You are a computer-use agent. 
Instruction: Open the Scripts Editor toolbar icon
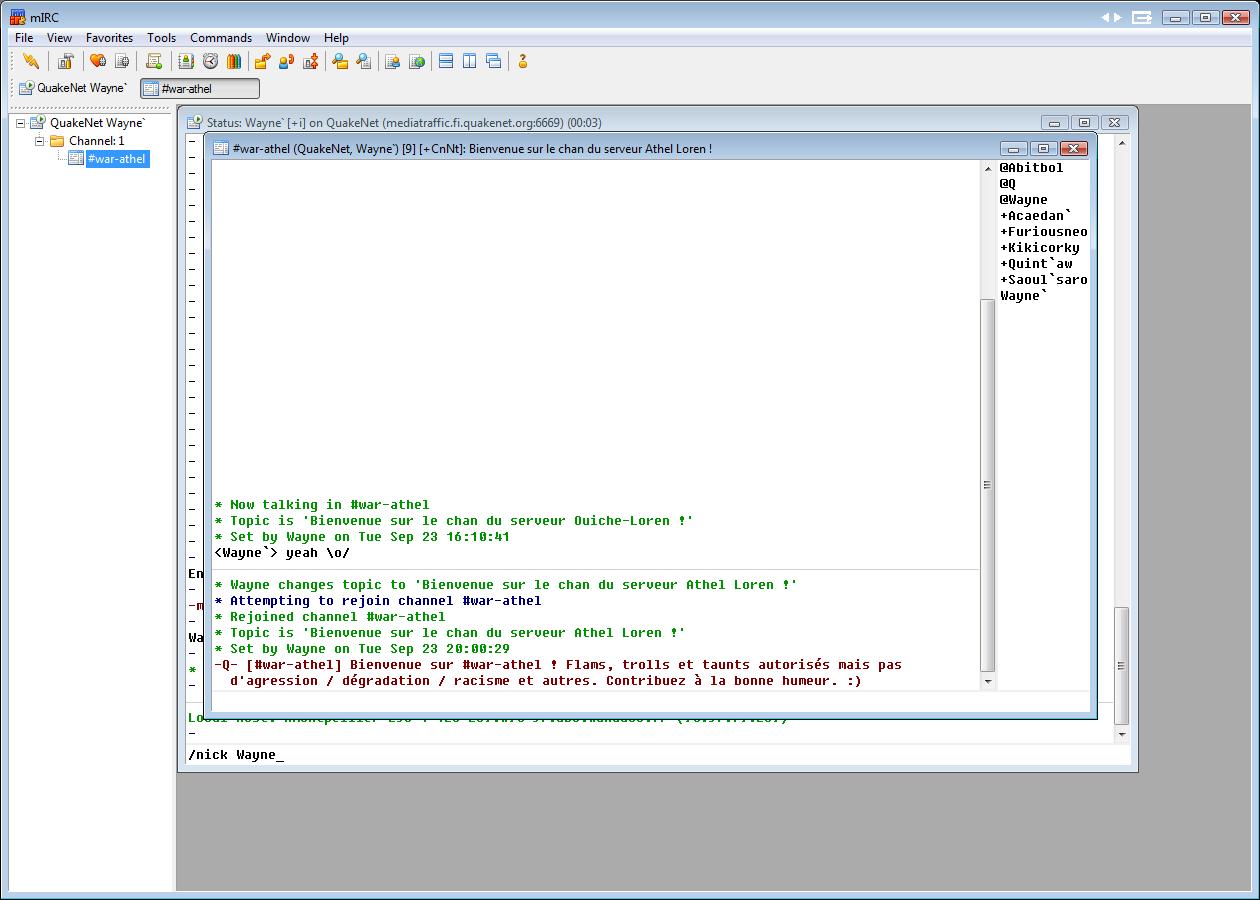[154, 61]
